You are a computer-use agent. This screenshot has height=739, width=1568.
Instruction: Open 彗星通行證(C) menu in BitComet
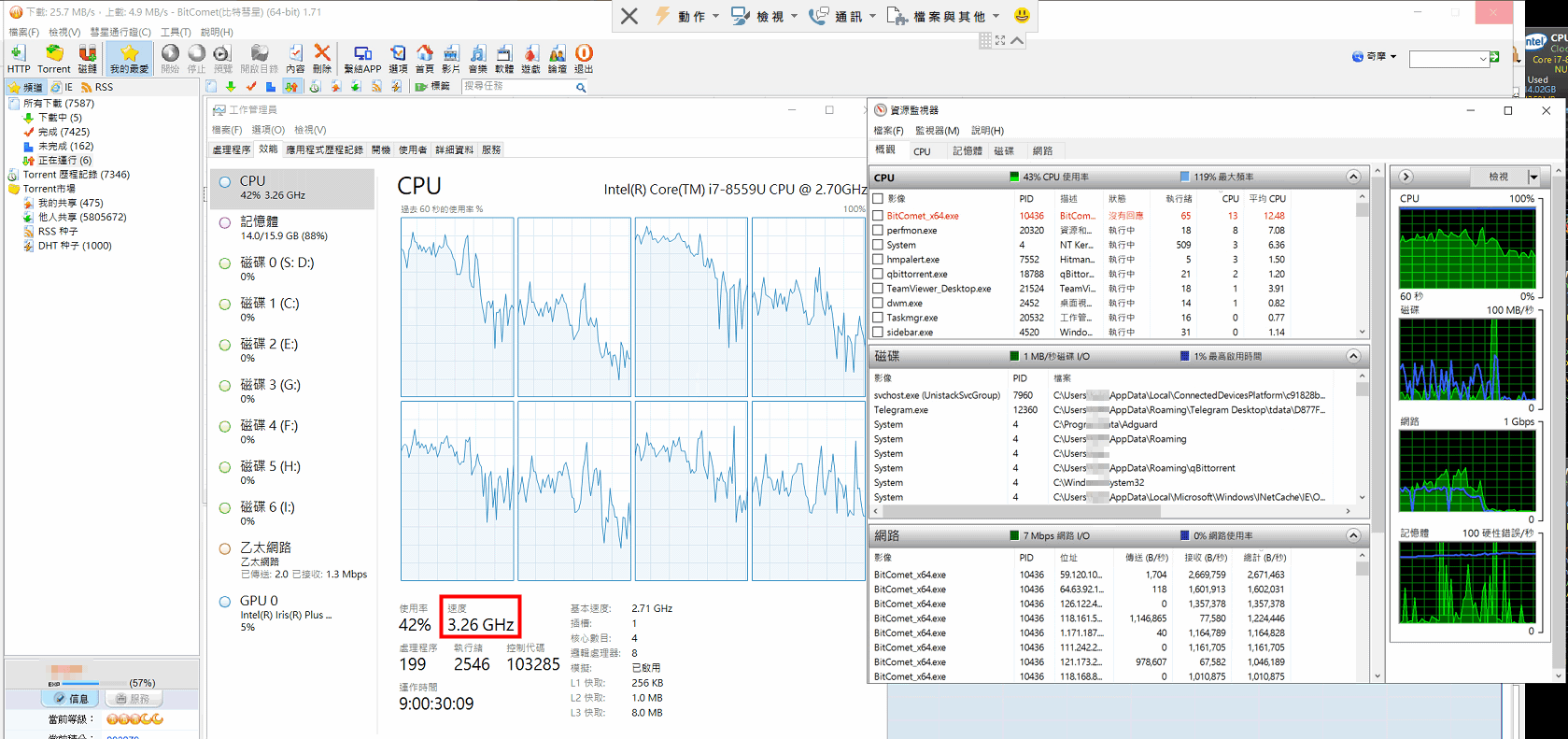(x=120, y=32)
